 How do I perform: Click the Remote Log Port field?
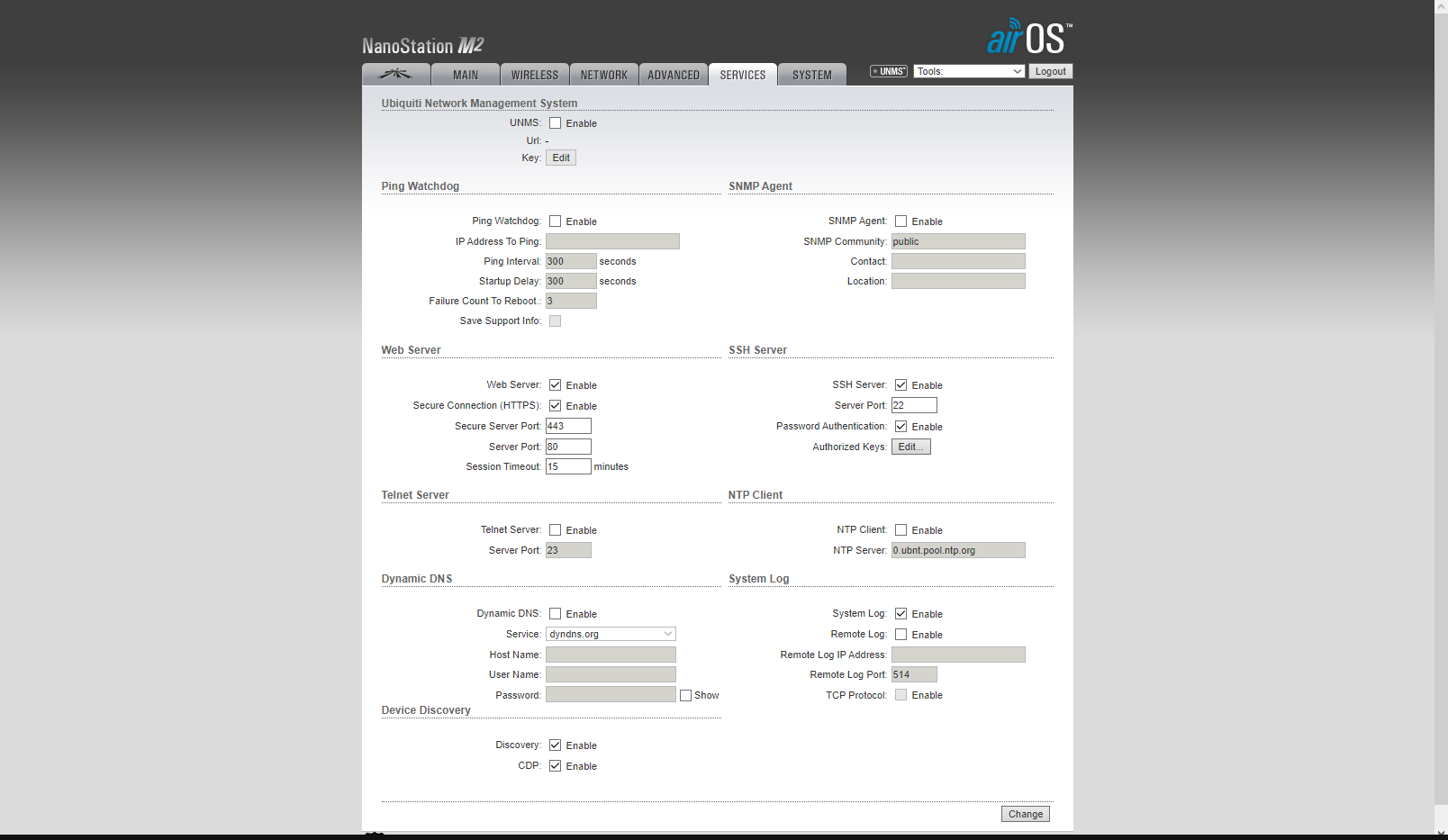click(914, 674)
